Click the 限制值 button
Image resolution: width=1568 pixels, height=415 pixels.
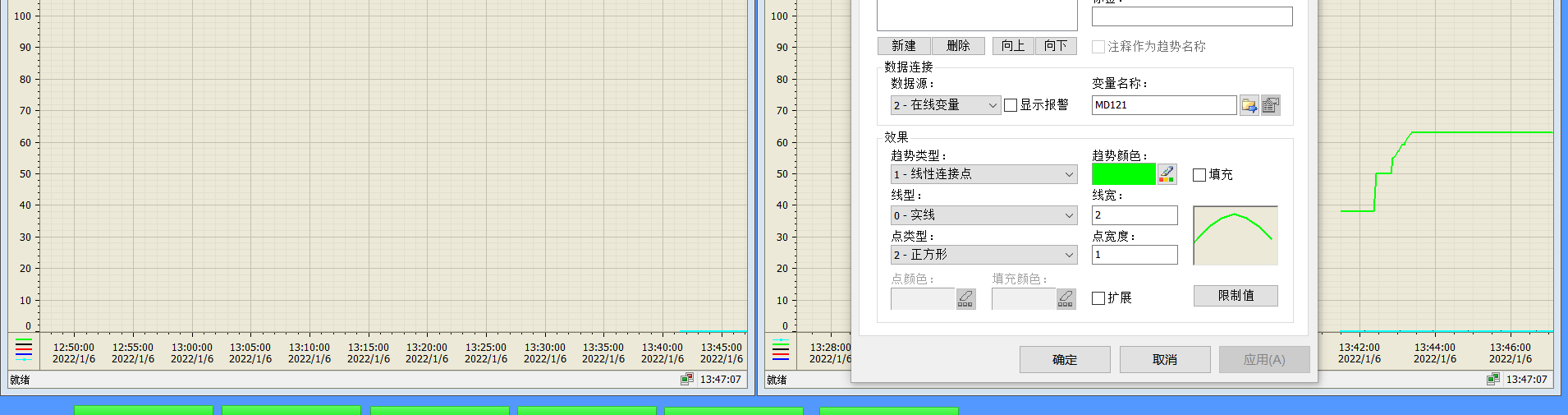pos(1235,296)
